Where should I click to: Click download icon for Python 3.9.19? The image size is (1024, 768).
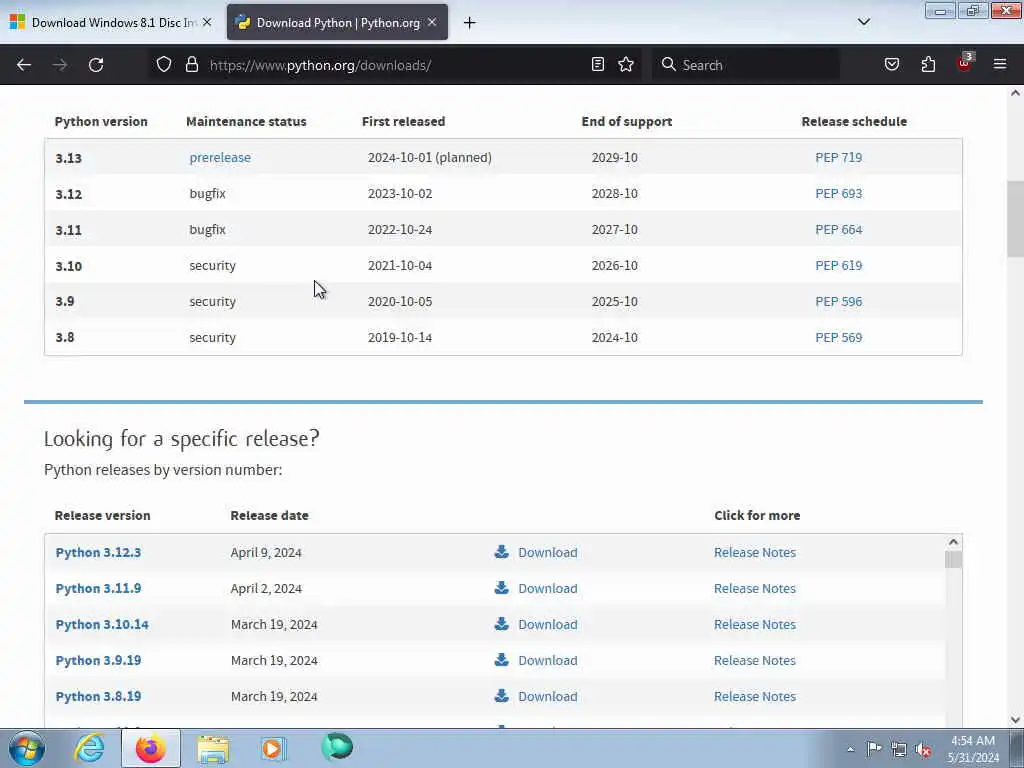click(502, 660)
